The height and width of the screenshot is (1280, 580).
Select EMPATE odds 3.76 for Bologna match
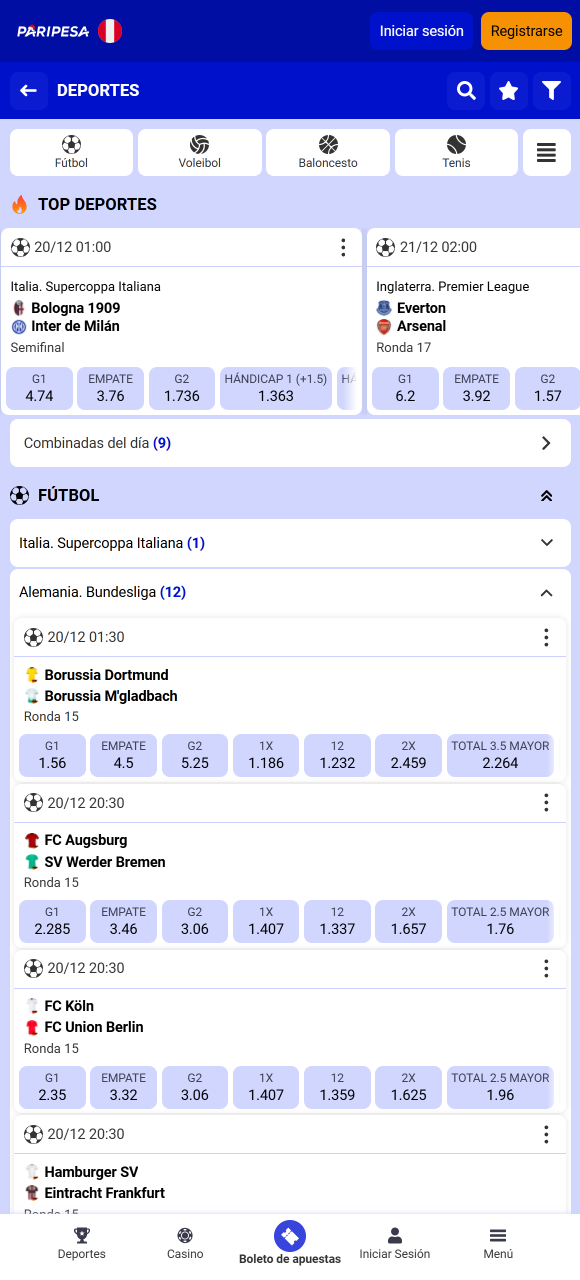[x=110, y=388]
